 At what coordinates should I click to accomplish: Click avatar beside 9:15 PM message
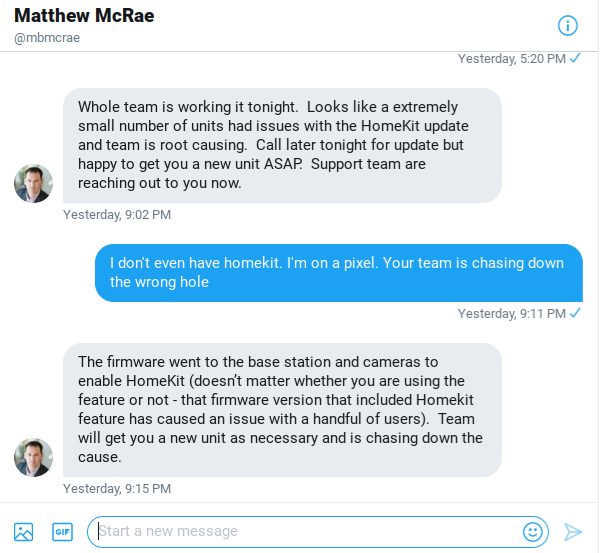pyautogui.click(x=33, y=457)
